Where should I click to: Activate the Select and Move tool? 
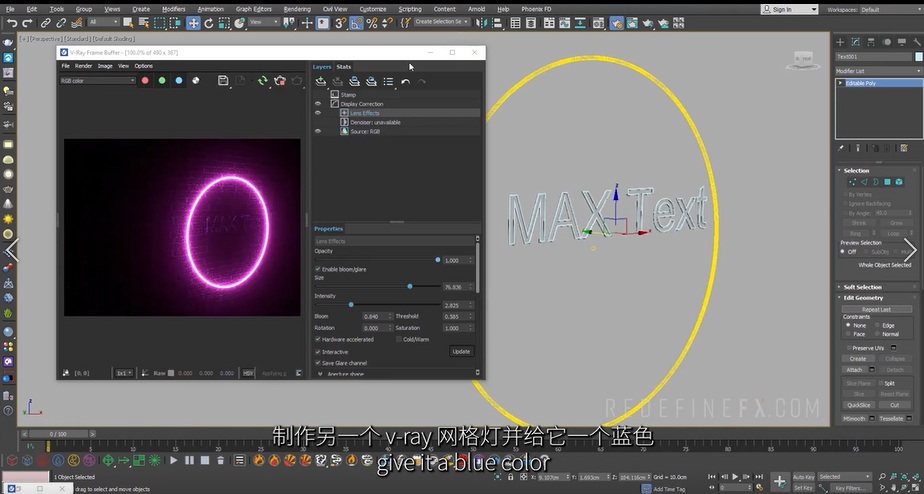coord(193,23)
